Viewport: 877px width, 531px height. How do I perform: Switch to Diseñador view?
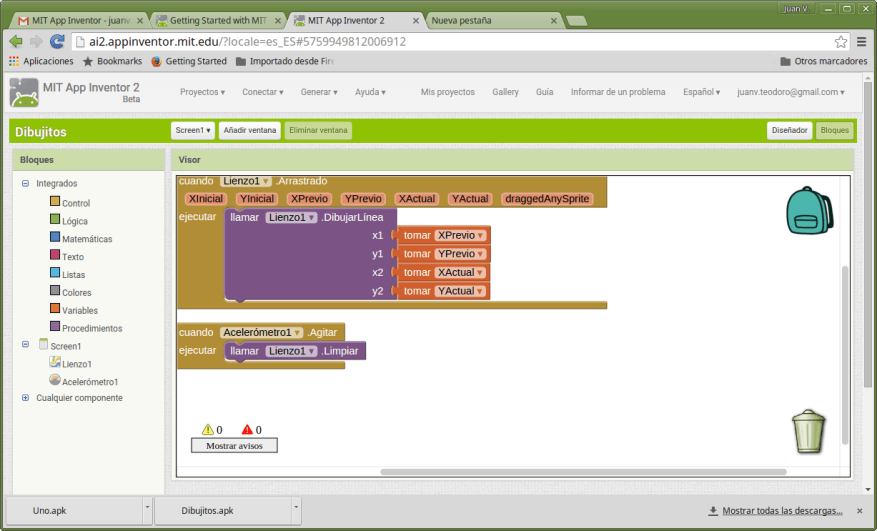(789, 130)
